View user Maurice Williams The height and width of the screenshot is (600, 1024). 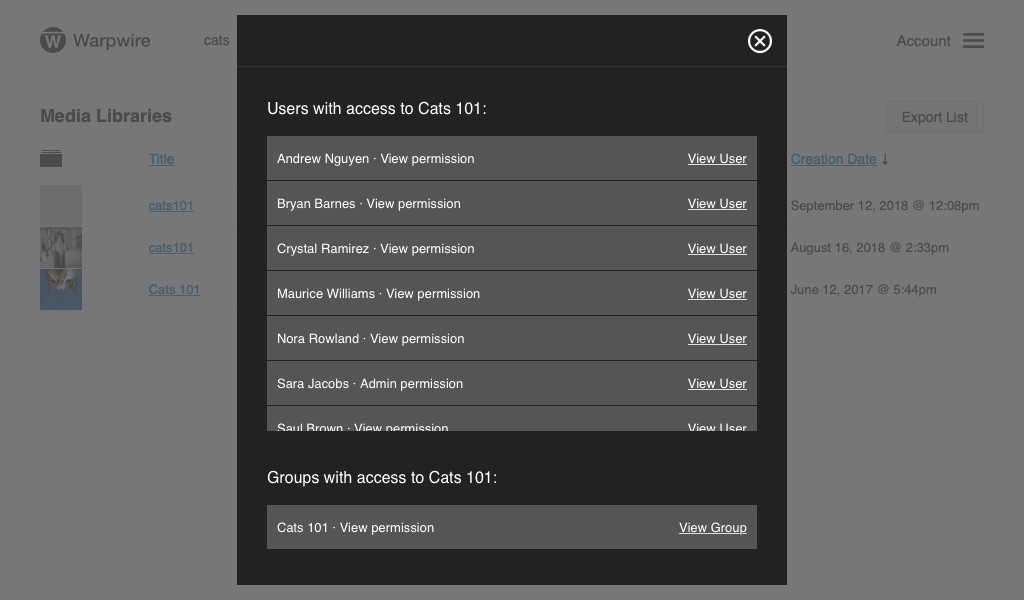[717, 294]
